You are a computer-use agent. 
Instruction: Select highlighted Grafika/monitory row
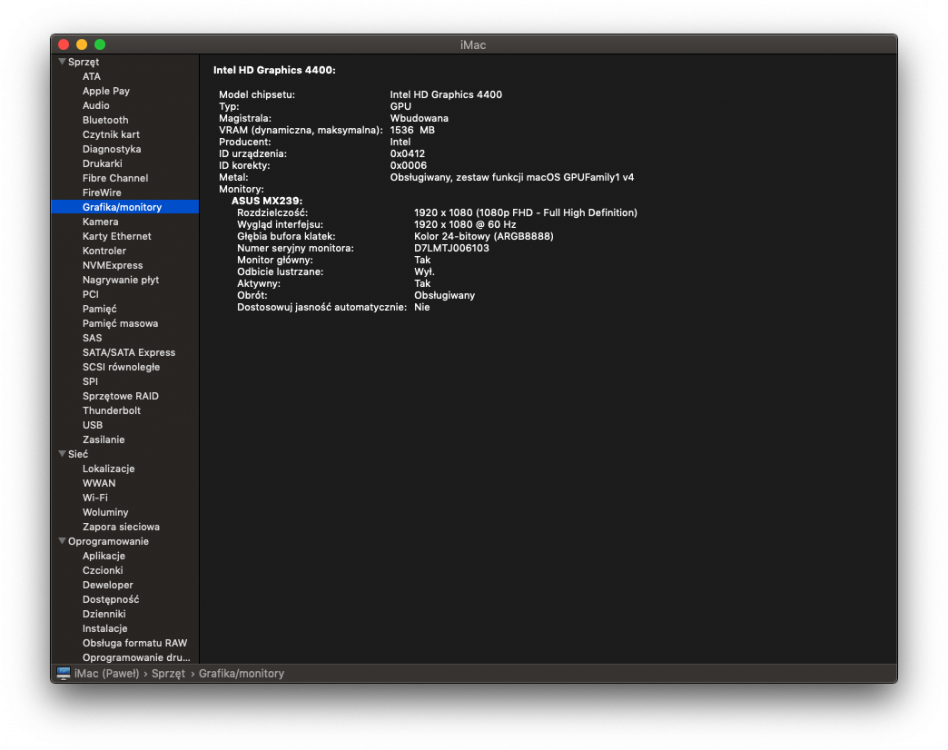click(125, 207)
